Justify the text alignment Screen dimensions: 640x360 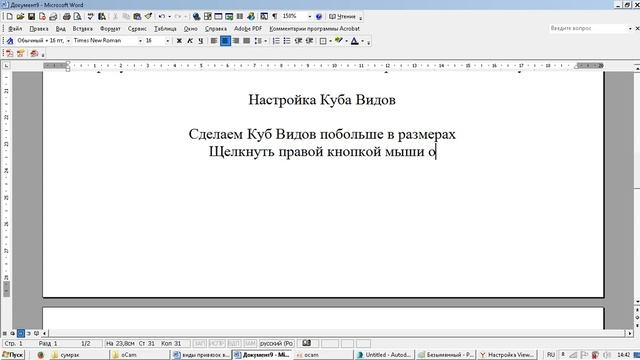247,41
